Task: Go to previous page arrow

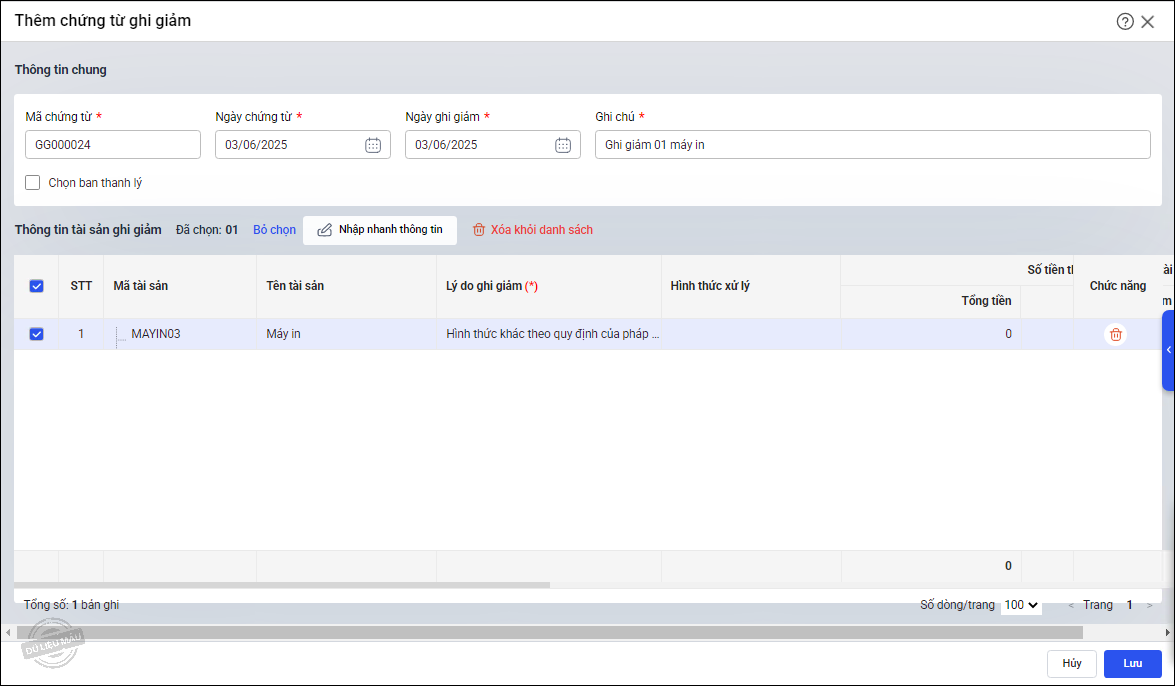Action: [1071, 606]
